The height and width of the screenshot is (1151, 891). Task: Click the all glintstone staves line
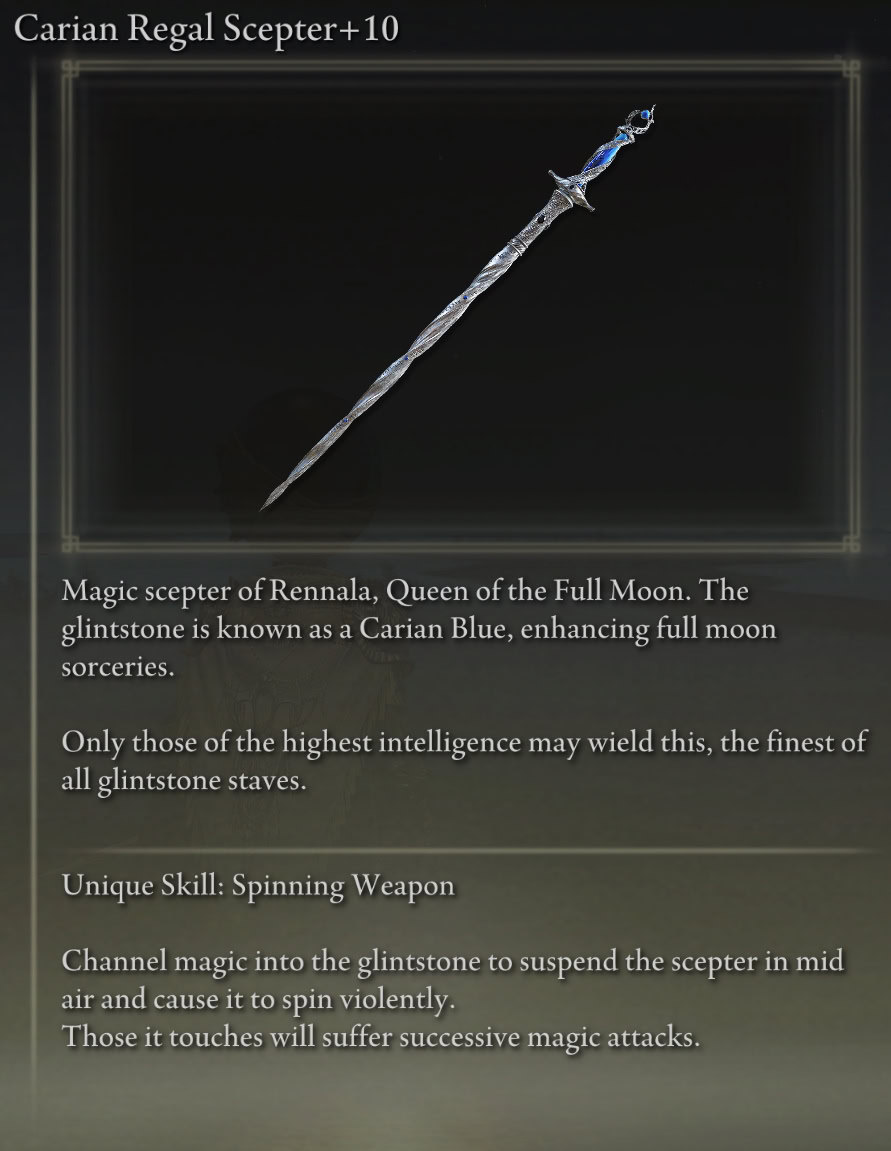pyautogui.click(x=183, y=780)
